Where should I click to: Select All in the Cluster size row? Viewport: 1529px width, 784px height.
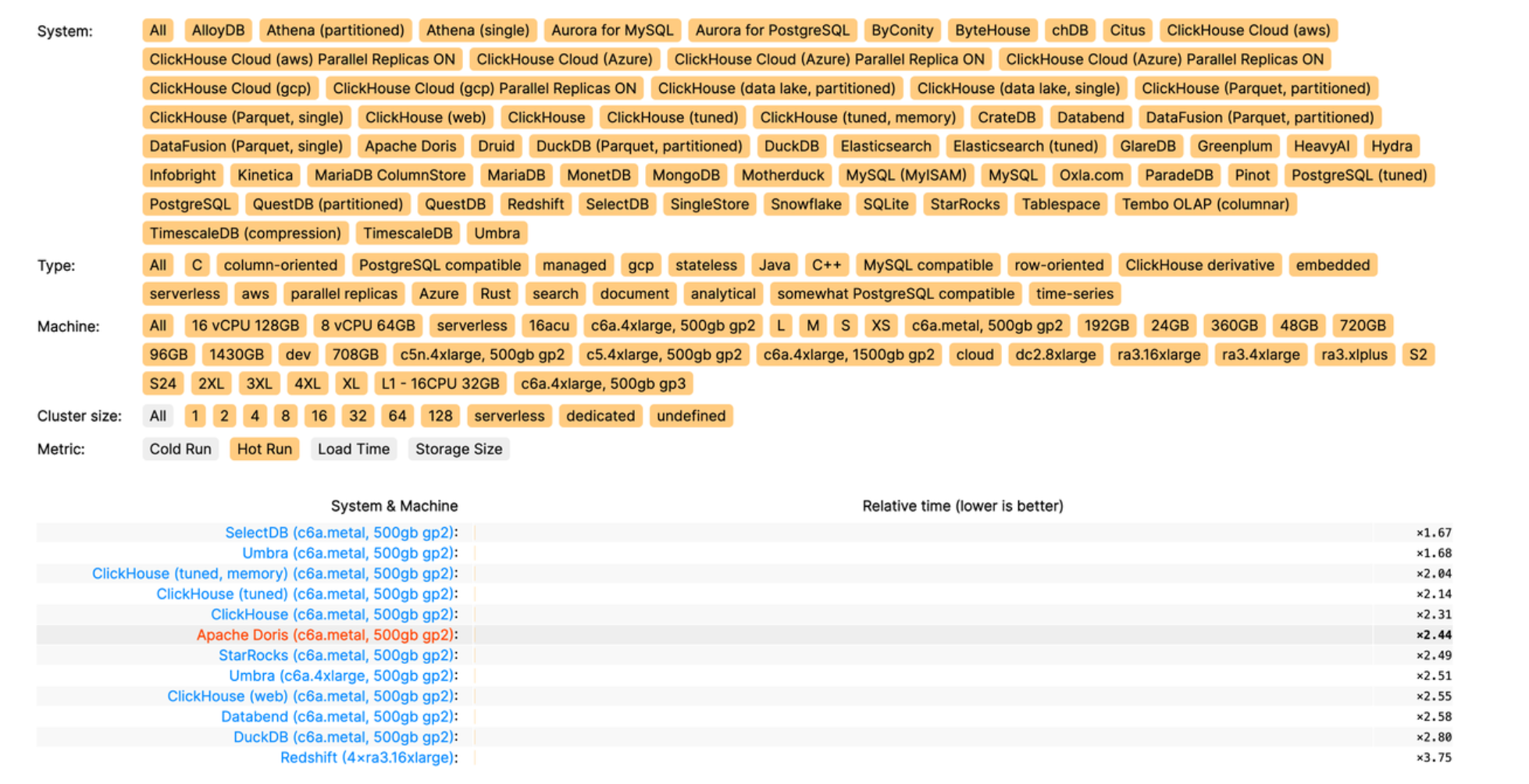coord(158,415)
